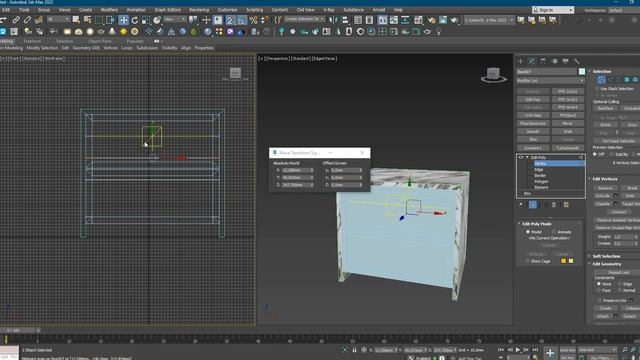Open the project path dropdown in toolbar
Screen dimensions: 640x360
[x=489, y=20]
